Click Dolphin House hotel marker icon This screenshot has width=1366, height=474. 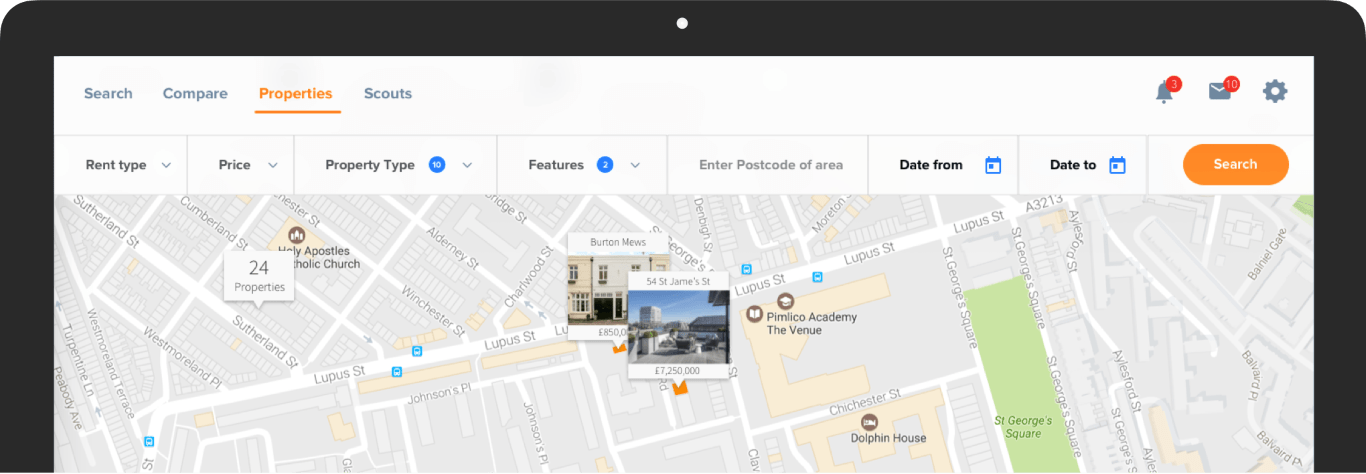pos(869,421)
